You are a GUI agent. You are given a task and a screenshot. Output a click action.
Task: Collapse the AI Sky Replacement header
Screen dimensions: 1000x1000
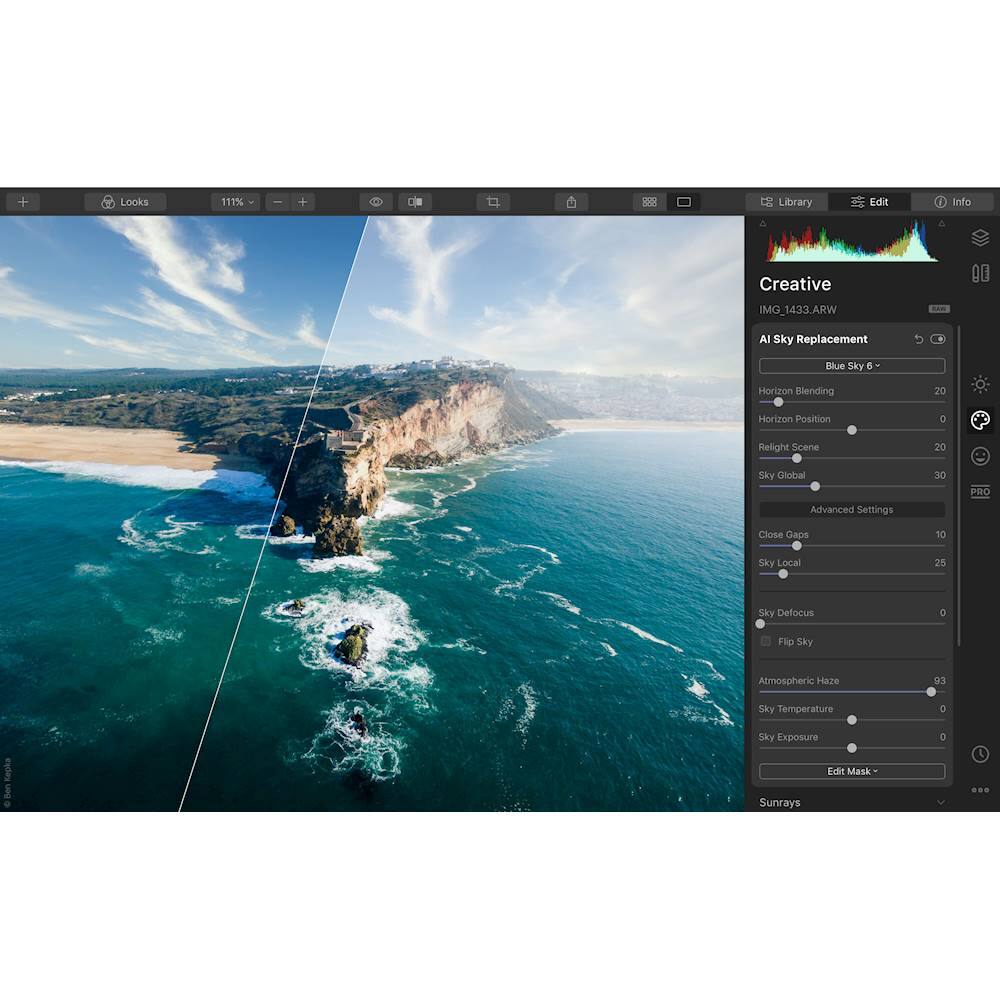813,339
